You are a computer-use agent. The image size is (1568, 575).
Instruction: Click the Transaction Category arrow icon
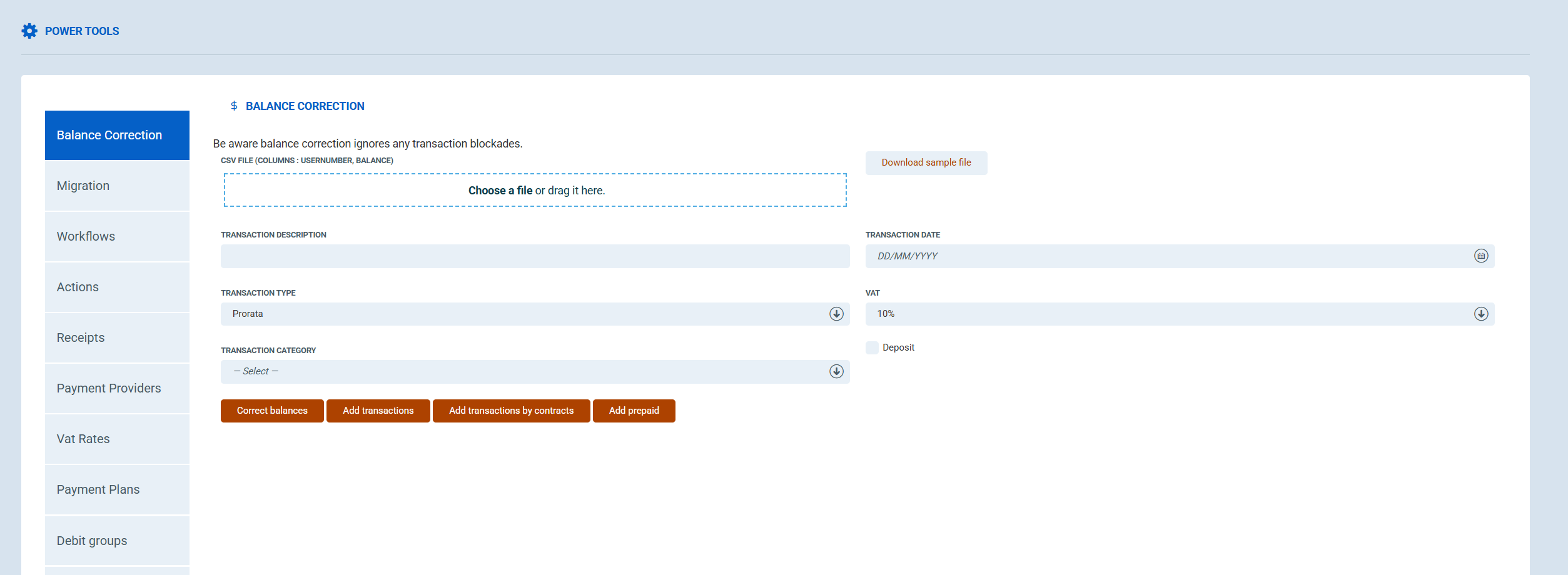[836, 371]
